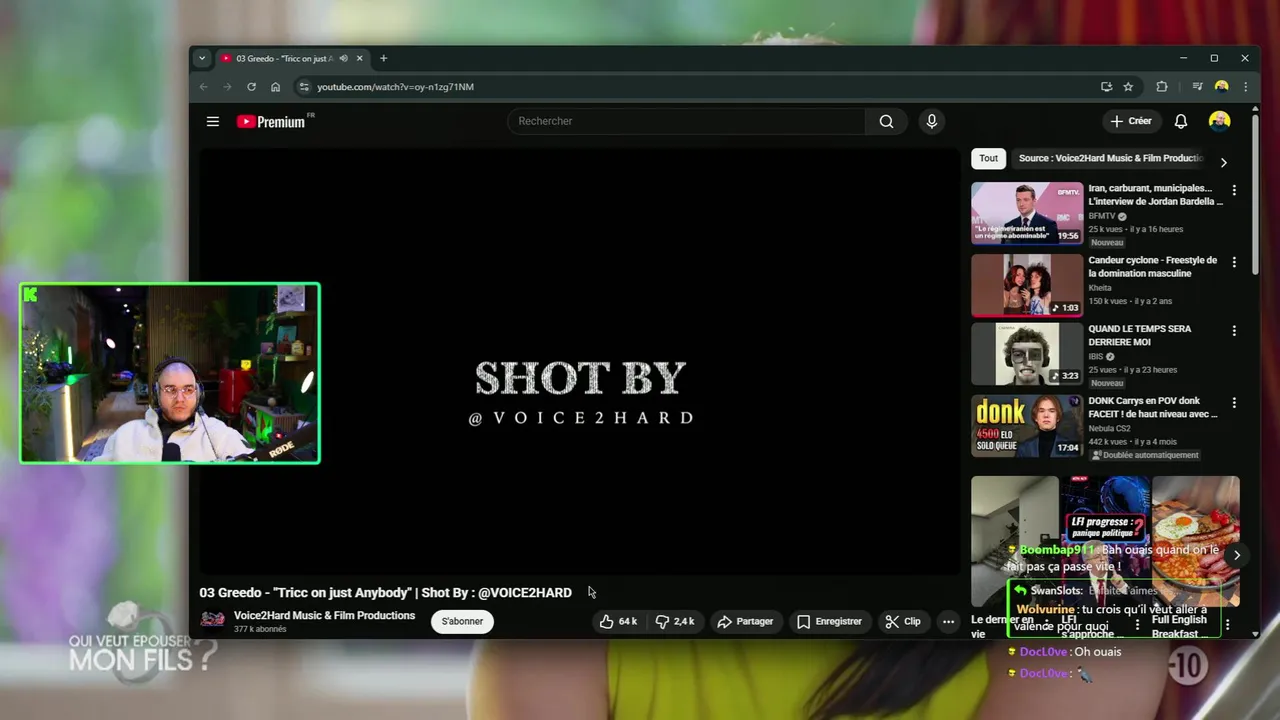Show next Shorts with right arrow

[x=1237, y=555]
